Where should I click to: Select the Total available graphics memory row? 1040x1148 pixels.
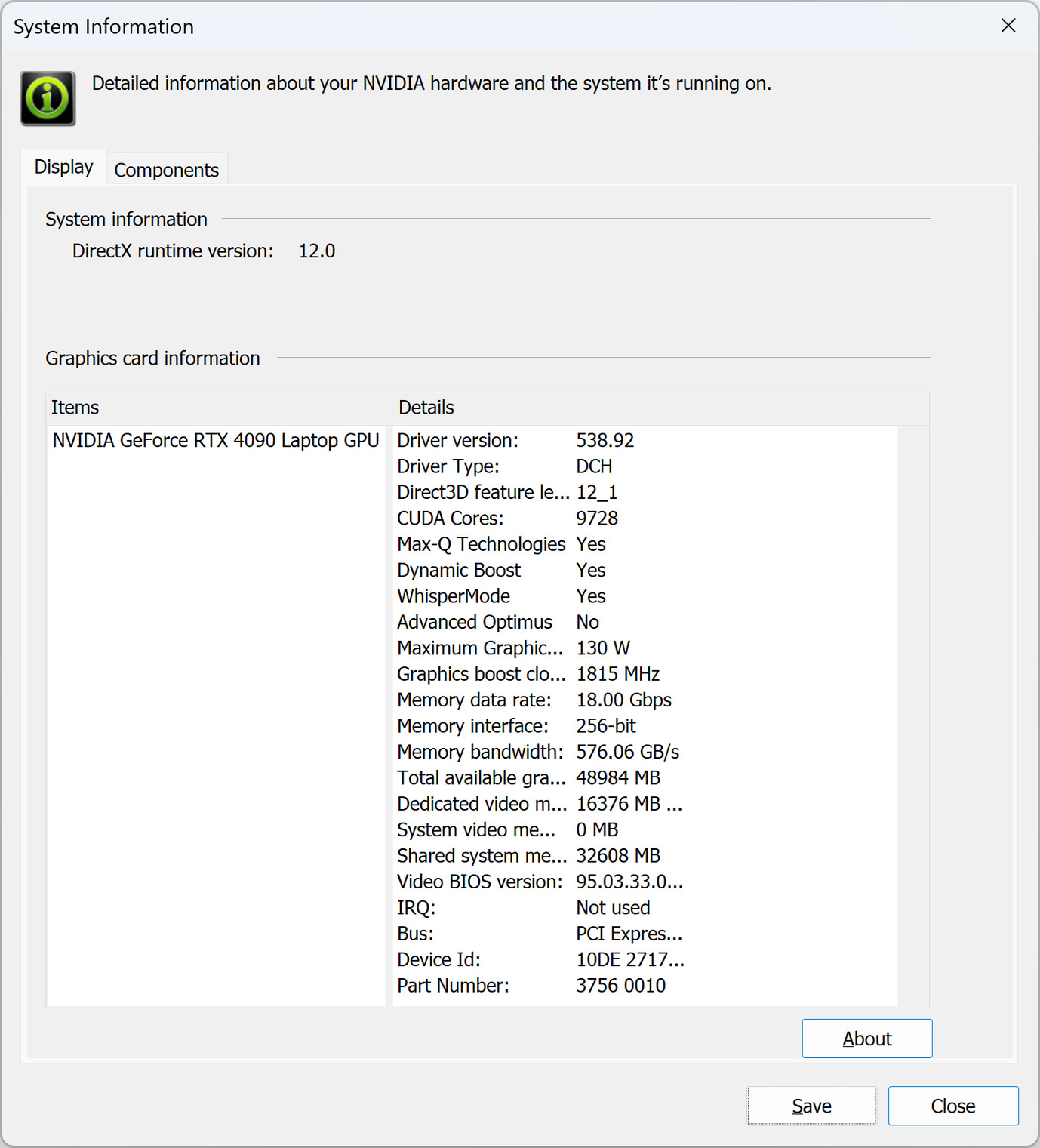coord(645,778)
